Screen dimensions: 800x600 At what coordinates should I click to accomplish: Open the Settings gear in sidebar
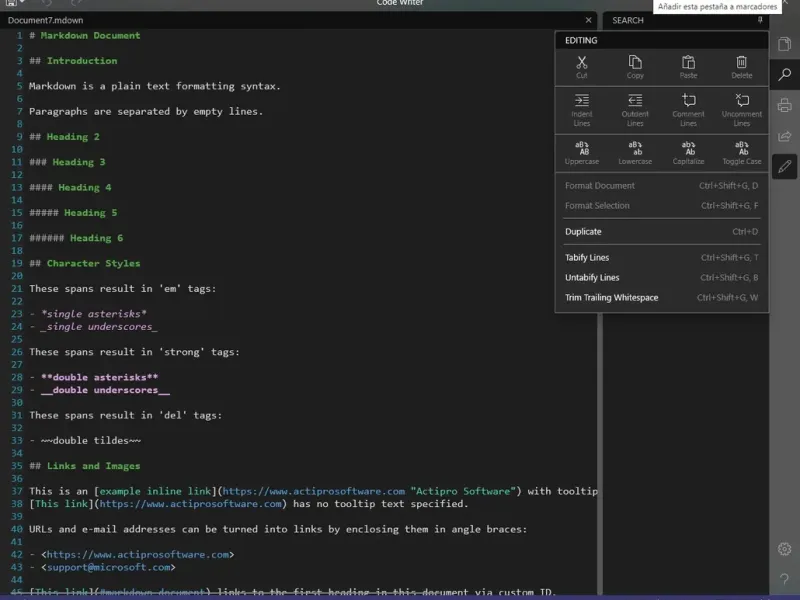pos(785,549)
